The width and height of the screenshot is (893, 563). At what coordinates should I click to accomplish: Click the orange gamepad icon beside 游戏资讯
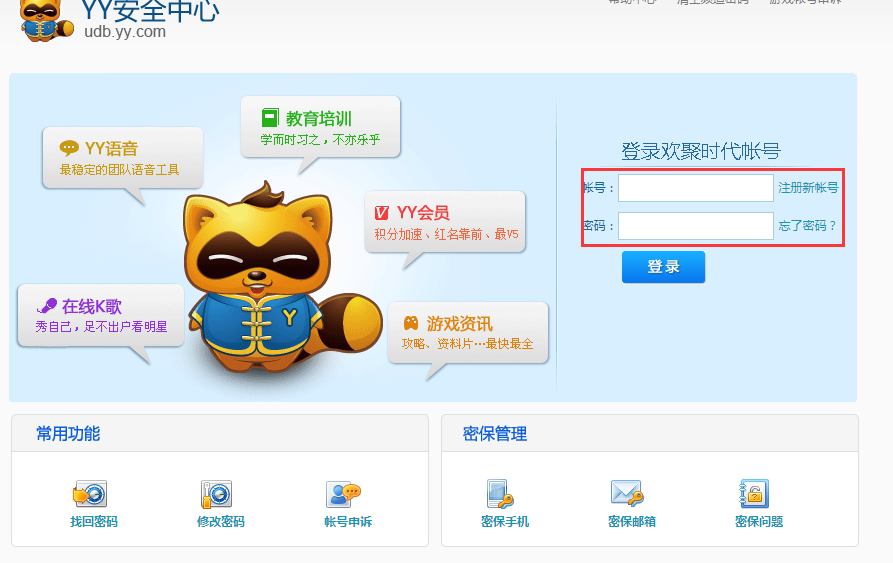[x=411, y=323]
